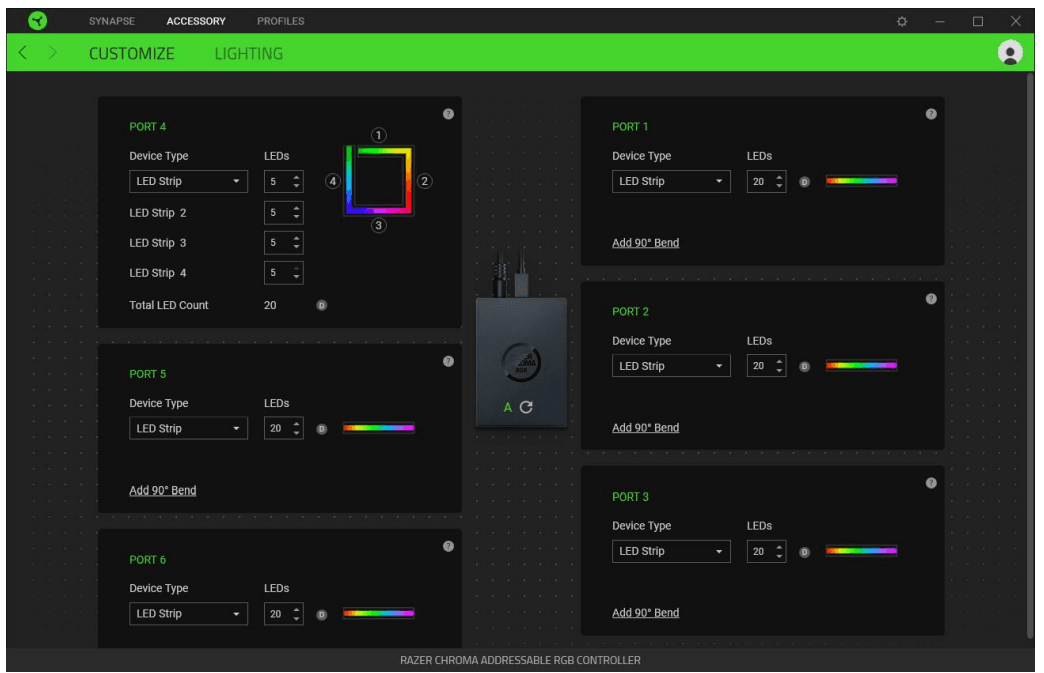Switch to the Lighting tab
The image size is (1044, 673).
coord(249,53)
